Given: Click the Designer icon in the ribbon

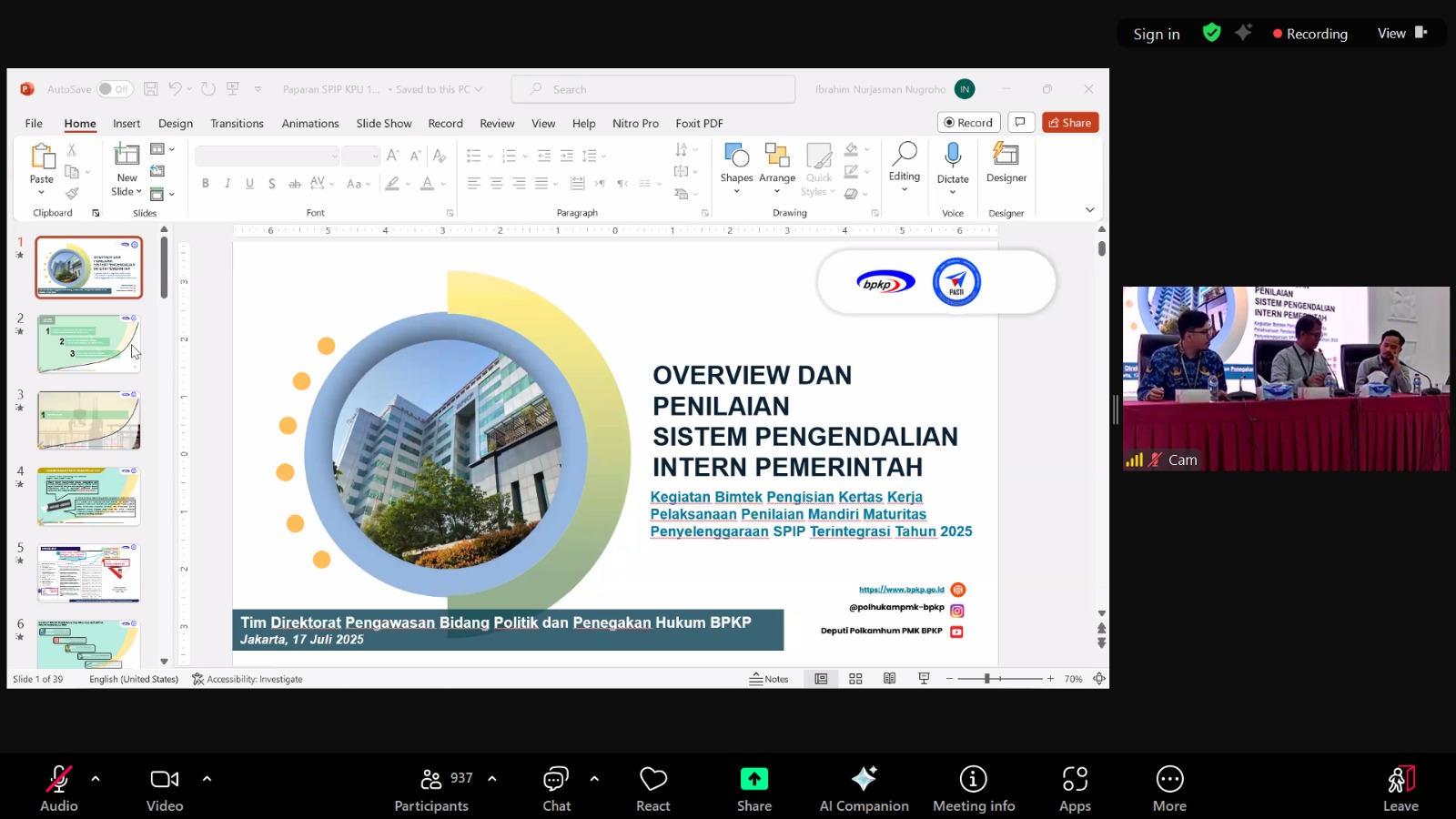Looking at the screenshot, I should pyautogui.click(x=1006, y=155).
